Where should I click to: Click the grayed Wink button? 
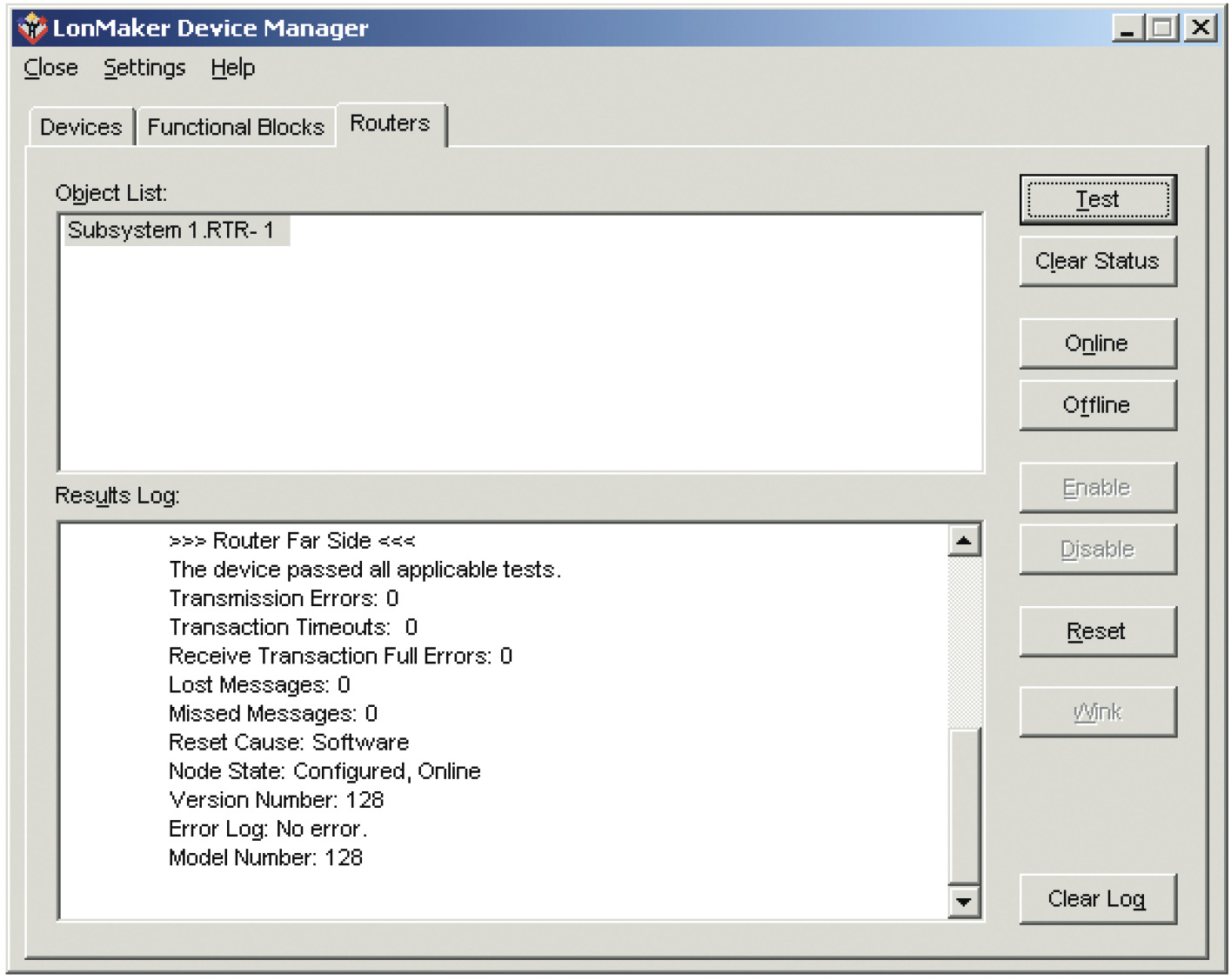(1098, 712)
